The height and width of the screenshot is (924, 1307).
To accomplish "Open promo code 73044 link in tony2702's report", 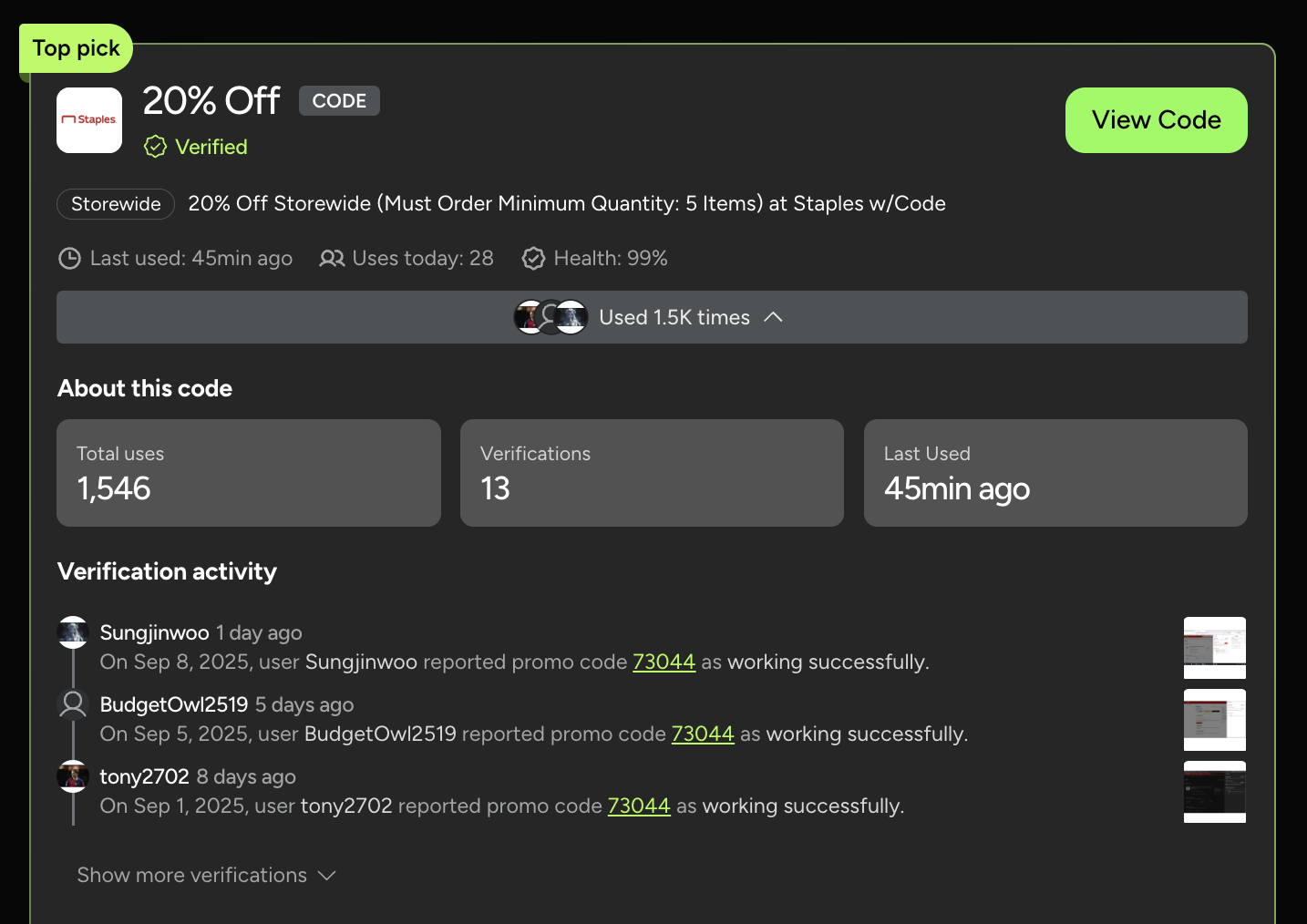I will (x=639, y=806).
